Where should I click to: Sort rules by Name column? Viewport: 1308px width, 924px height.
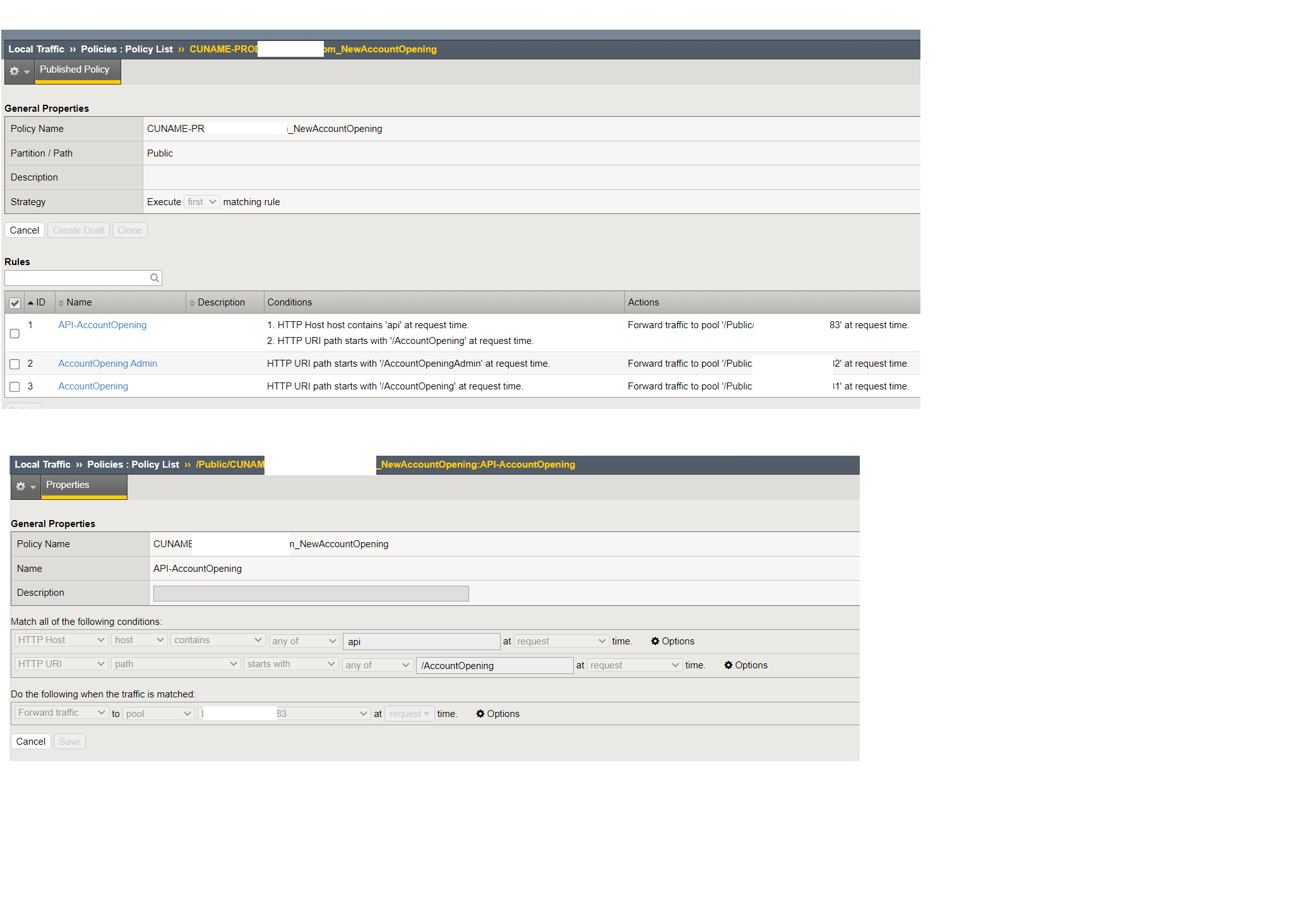pos(78,302)
